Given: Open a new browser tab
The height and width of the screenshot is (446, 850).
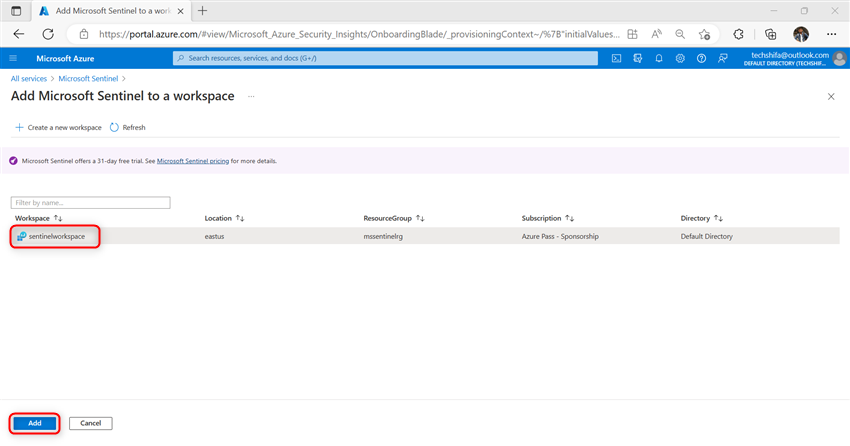Looking at the screenshot, I should (202, 11).
